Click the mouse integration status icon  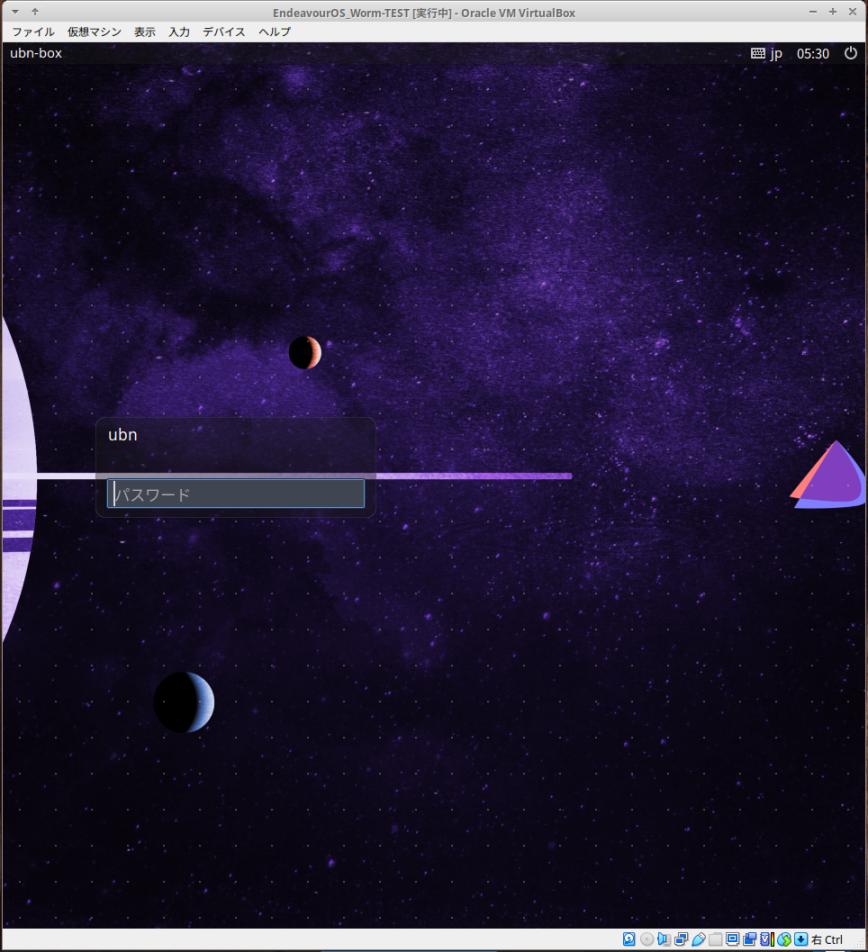pyautogui.click(x=784, y=939)
